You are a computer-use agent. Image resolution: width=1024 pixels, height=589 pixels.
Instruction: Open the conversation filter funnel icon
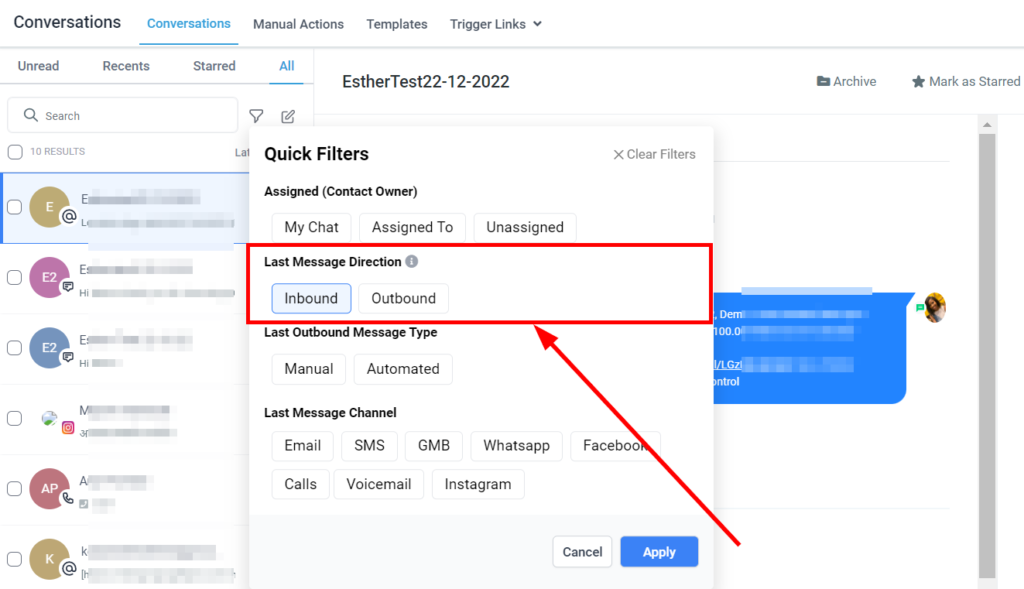[x=256, y=116]
